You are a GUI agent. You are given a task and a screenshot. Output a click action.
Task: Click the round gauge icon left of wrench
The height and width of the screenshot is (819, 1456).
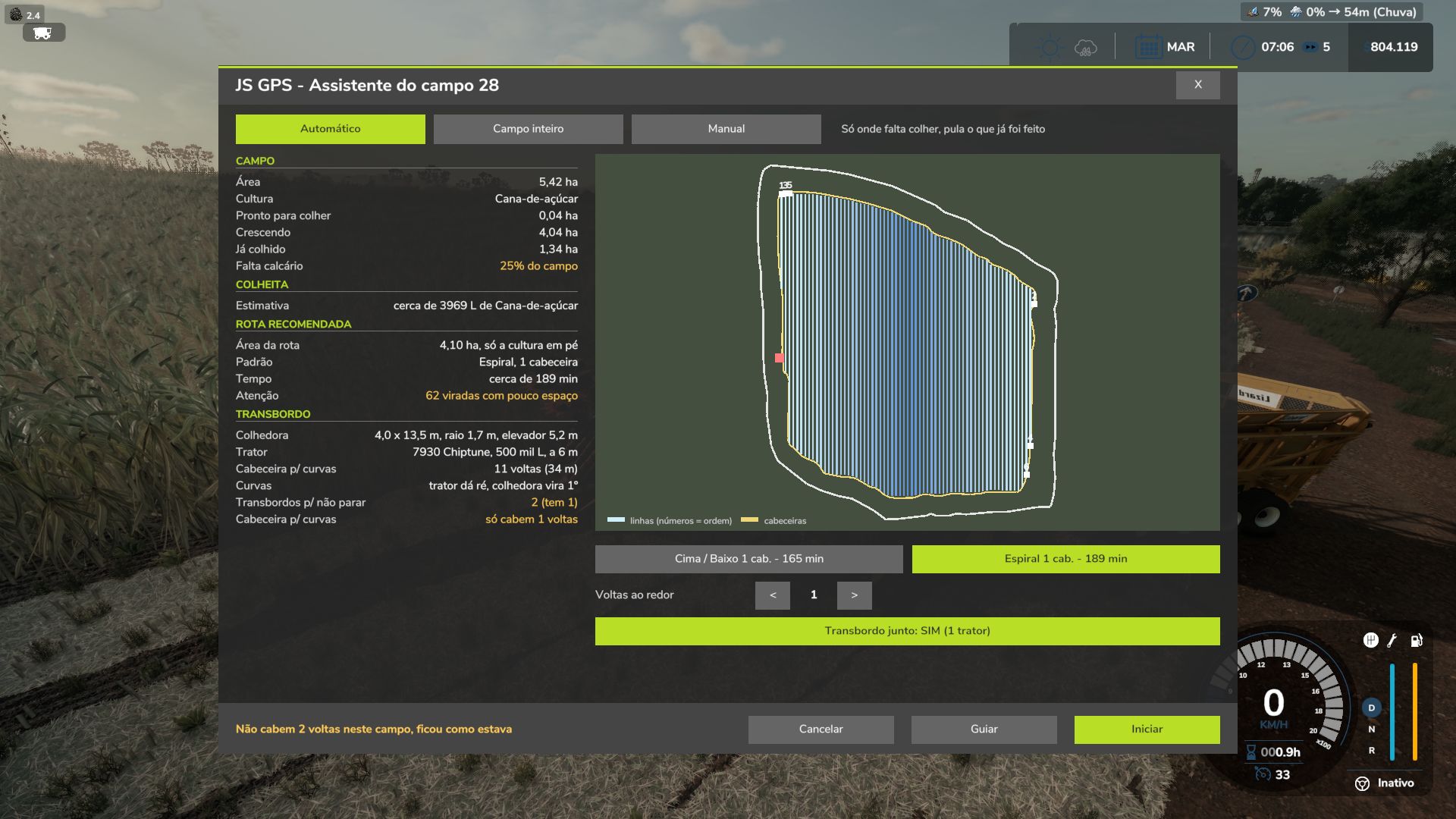pos(1370,641)
